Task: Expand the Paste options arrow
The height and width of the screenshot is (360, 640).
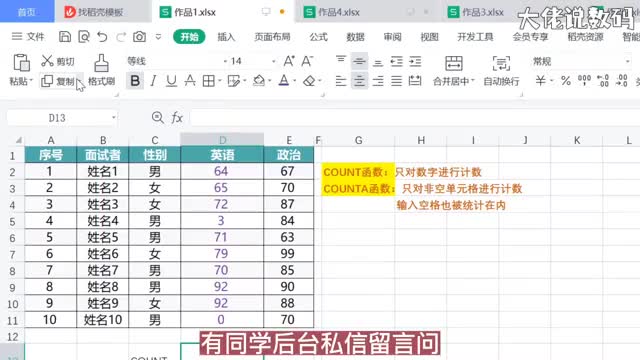Action: click(31, 81)
